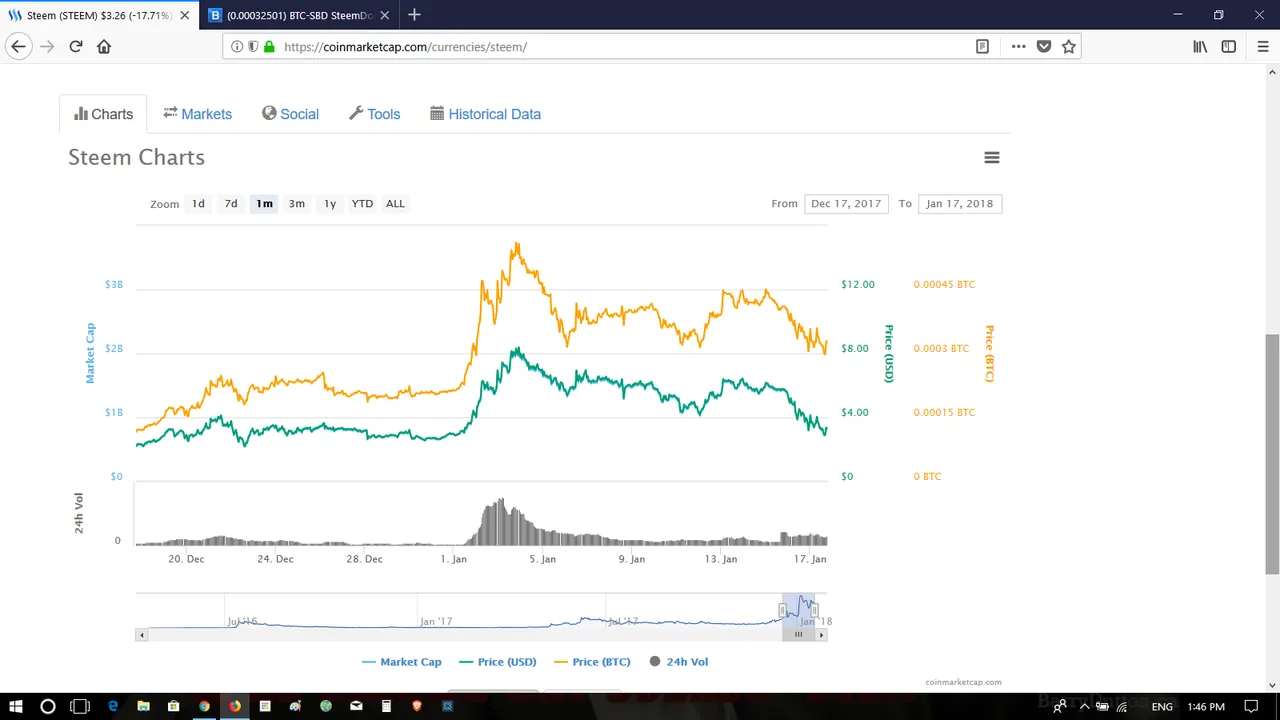Open the taskbar clock showing 1:46 PM
1280x720 pixels.
tap(1206, 706)
